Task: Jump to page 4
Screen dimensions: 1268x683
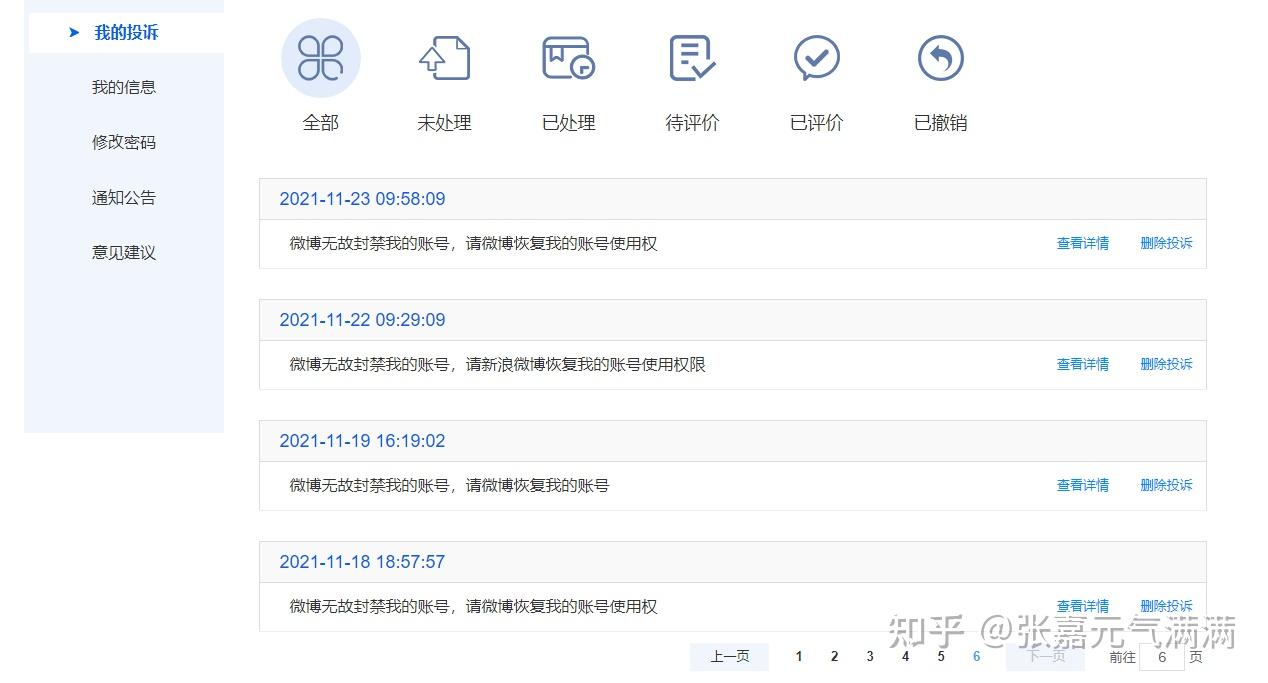Action: [x=905, y=656]
